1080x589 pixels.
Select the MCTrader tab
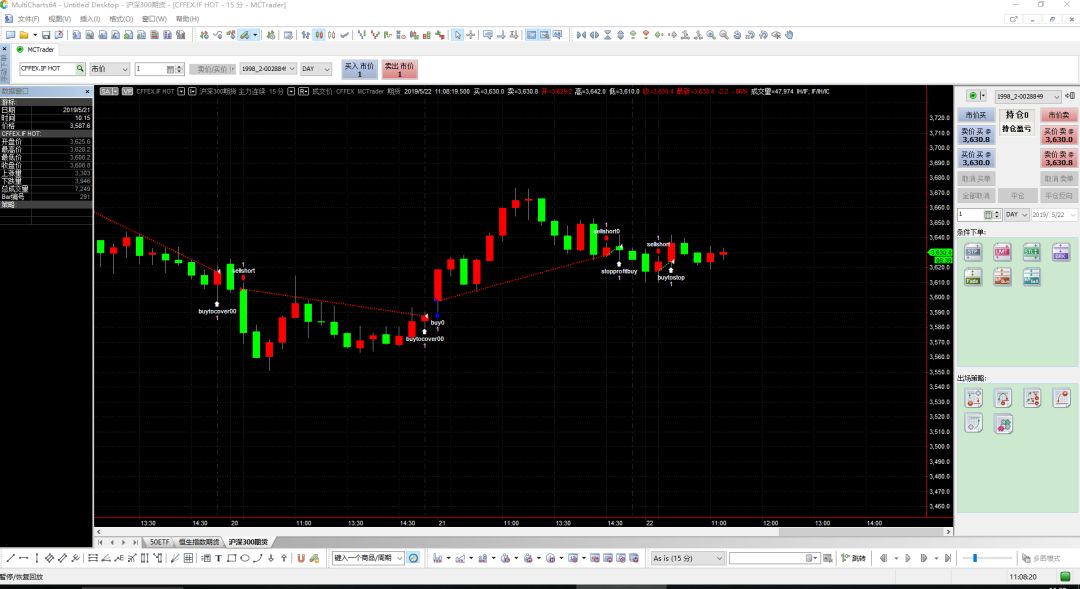coord(36,50)
